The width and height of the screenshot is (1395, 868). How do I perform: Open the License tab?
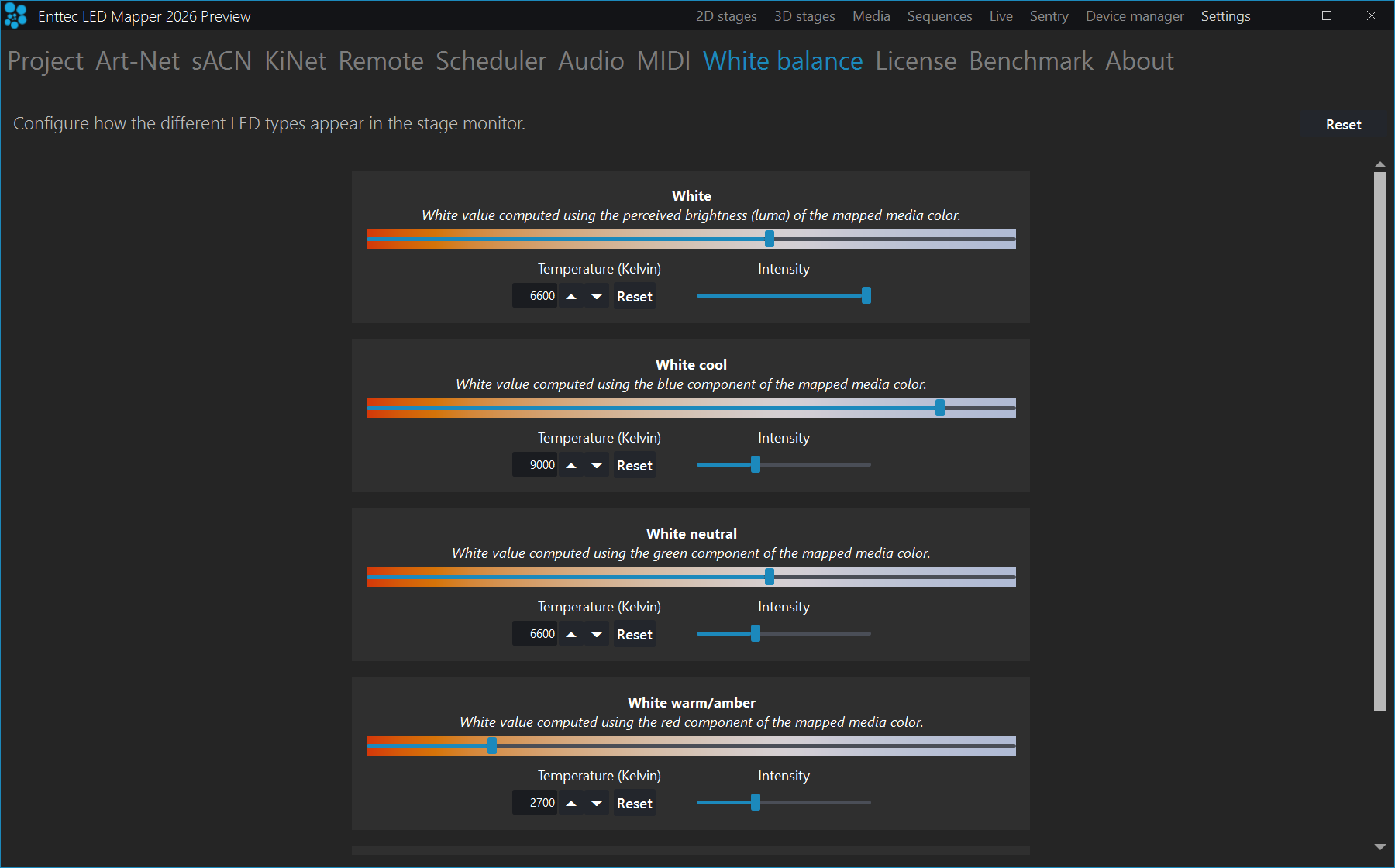point(916,61)
